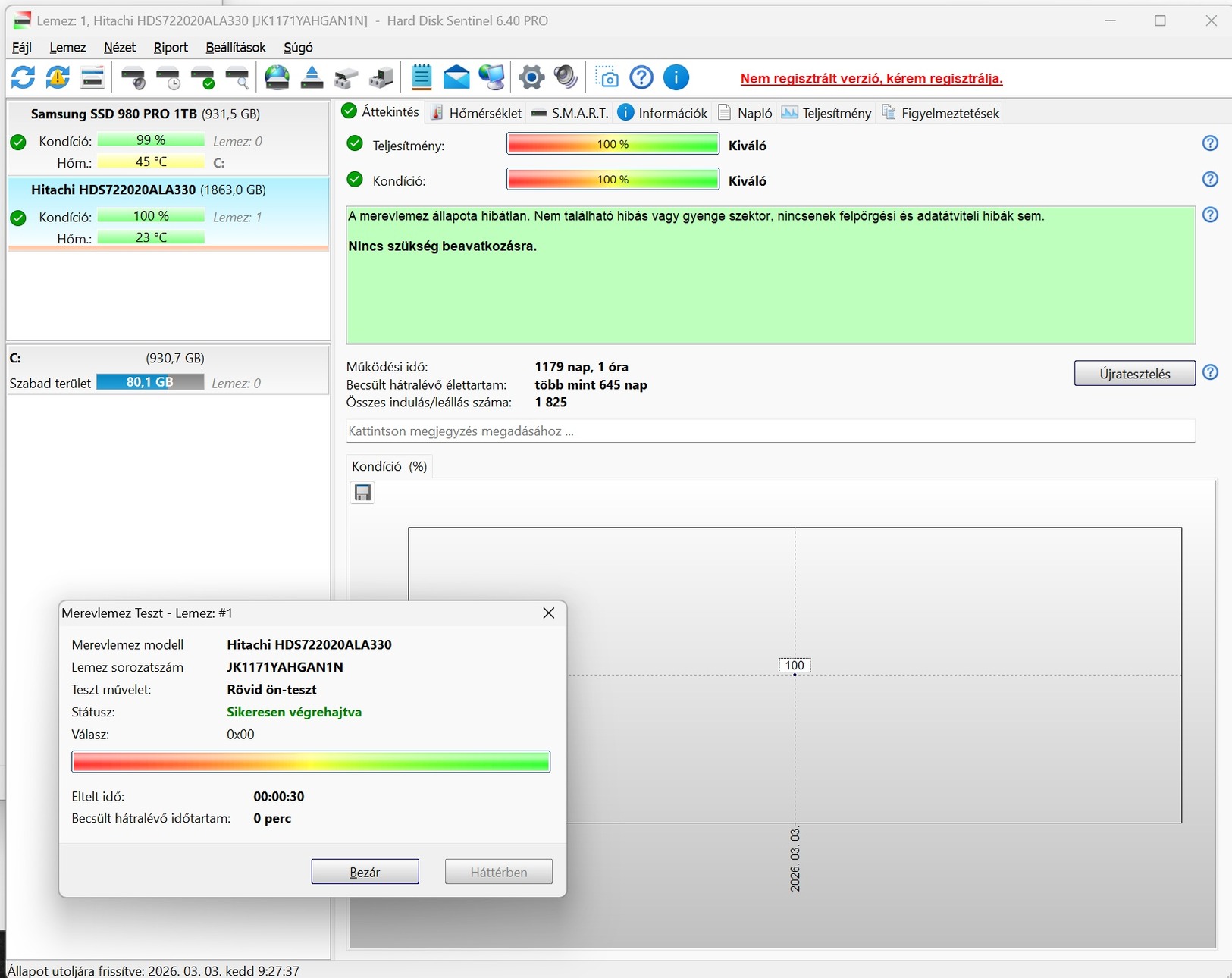The height and width of the screenshot is (978, 1232).
Task: Click help icon beside Teljesítmény bar
Action: tap(1211, 143)
